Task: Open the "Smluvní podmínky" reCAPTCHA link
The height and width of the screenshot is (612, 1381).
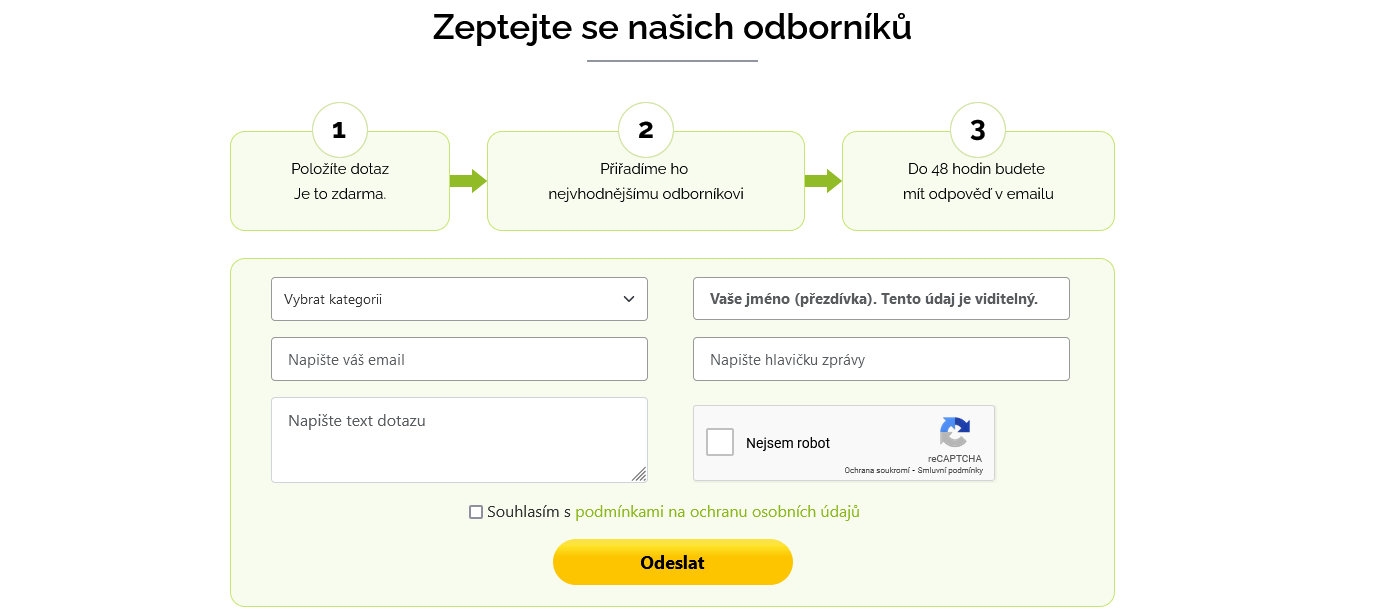Action: 950,470
